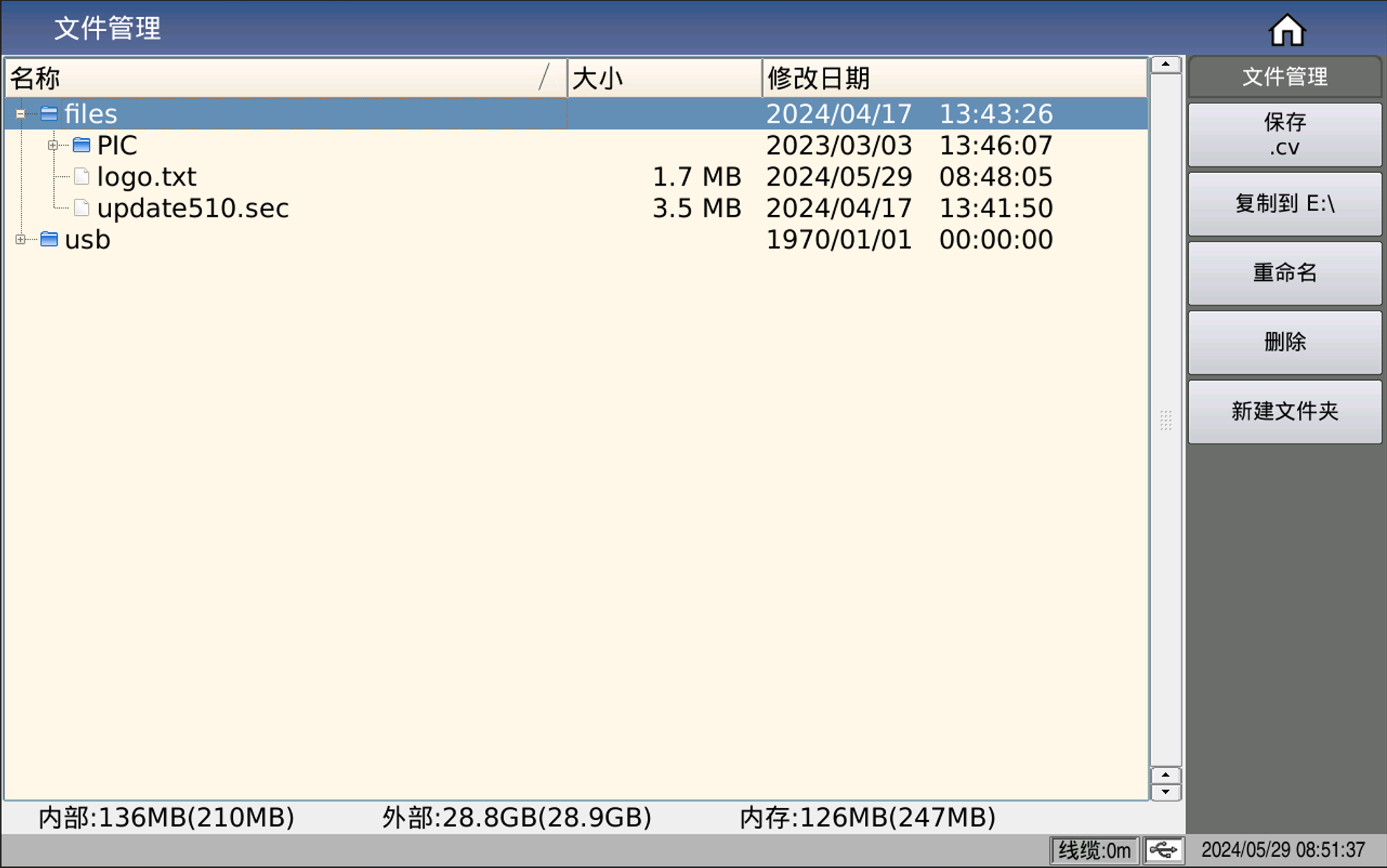Image resolution: width=1387 pixels, height=868 pixels.
Task: Click the usb folder icon
Action: [x=49, y=240]
